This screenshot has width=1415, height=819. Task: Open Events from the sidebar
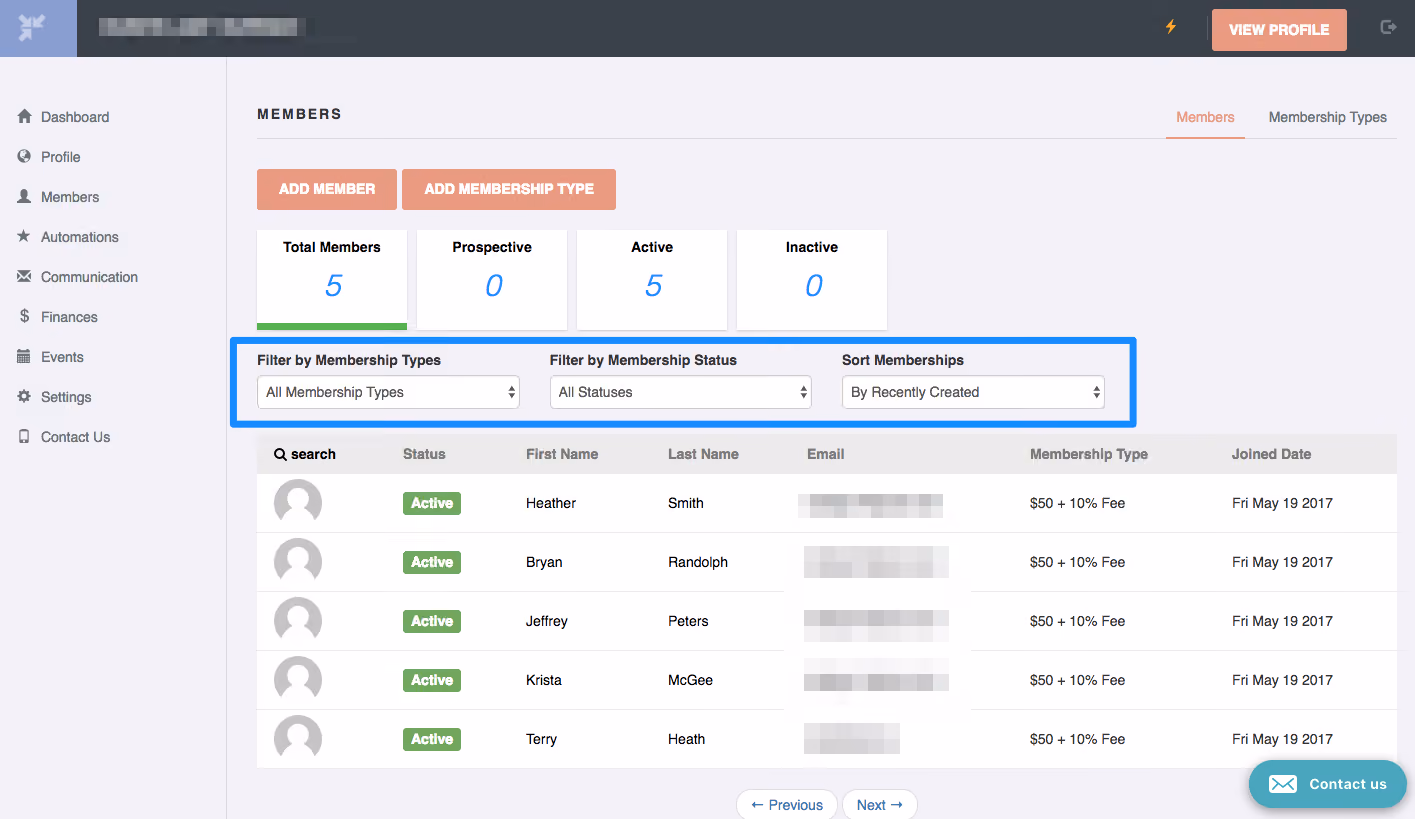coord(62,357)
